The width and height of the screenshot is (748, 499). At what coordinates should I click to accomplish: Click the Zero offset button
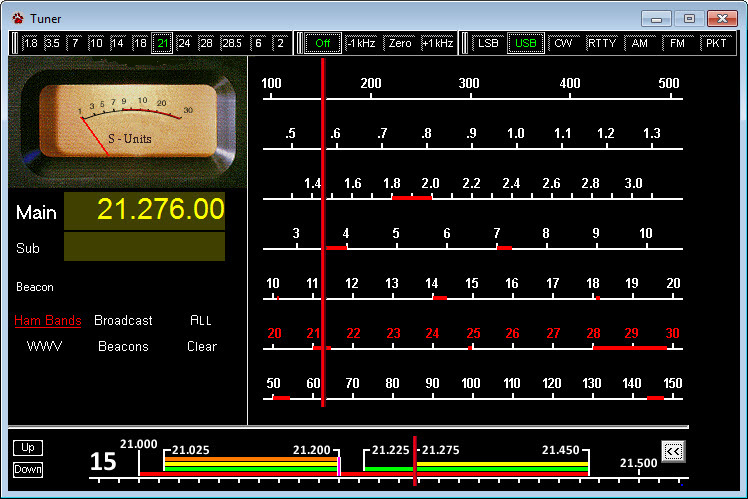click(x=400, y=43)
